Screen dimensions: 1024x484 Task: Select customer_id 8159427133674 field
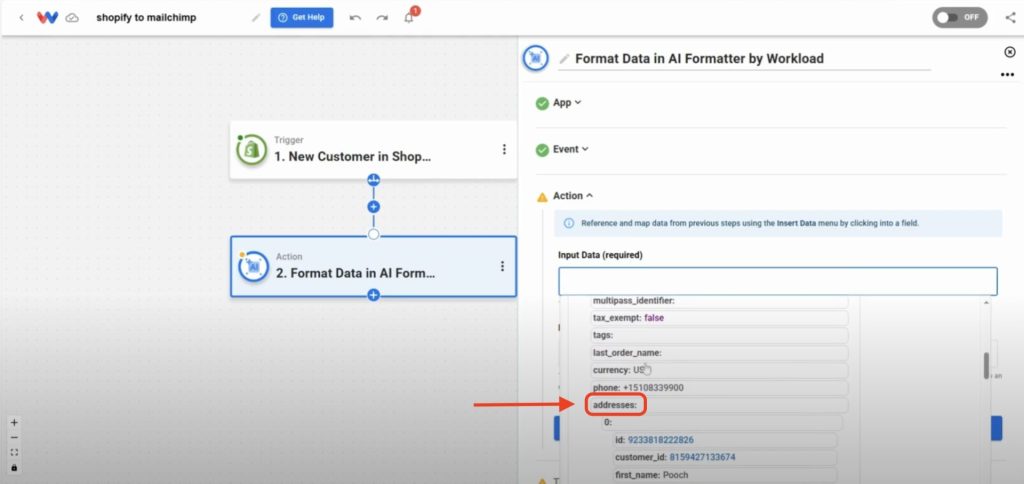pyautogui.click(x=725, y=458)
